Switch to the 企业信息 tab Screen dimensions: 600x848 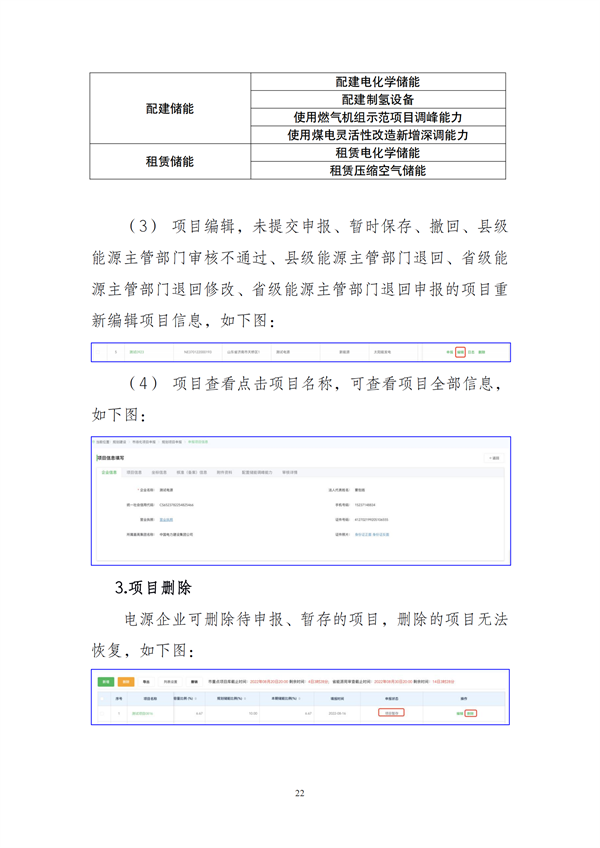coord(109,471)
